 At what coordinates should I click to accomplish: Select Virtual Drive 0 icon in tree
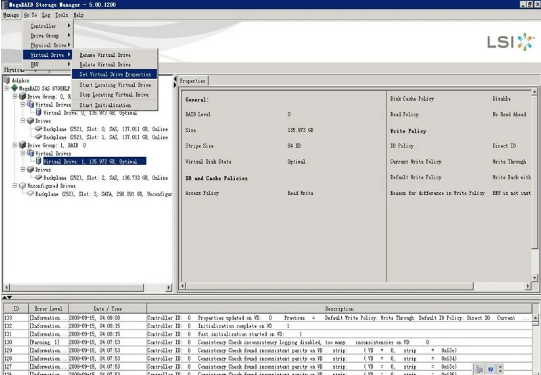tap(39, 112)
